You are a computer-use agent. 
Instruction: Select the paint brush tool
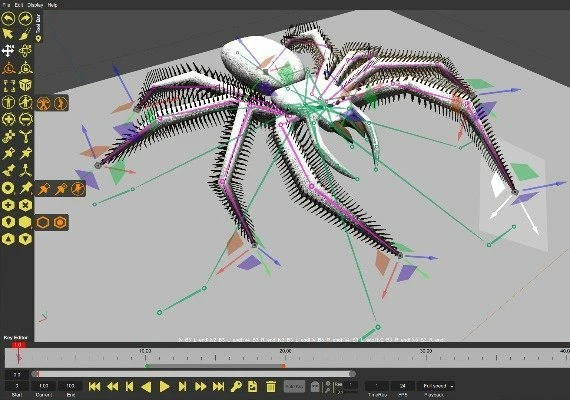(x=25, y=35)
